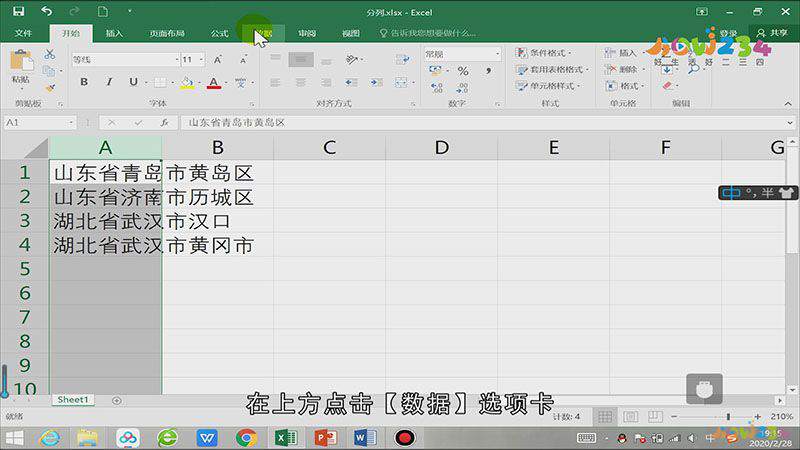The width and height of the screenshot is (800, 450).
Task: Increase decimal places
Action: tap(437, 88)
